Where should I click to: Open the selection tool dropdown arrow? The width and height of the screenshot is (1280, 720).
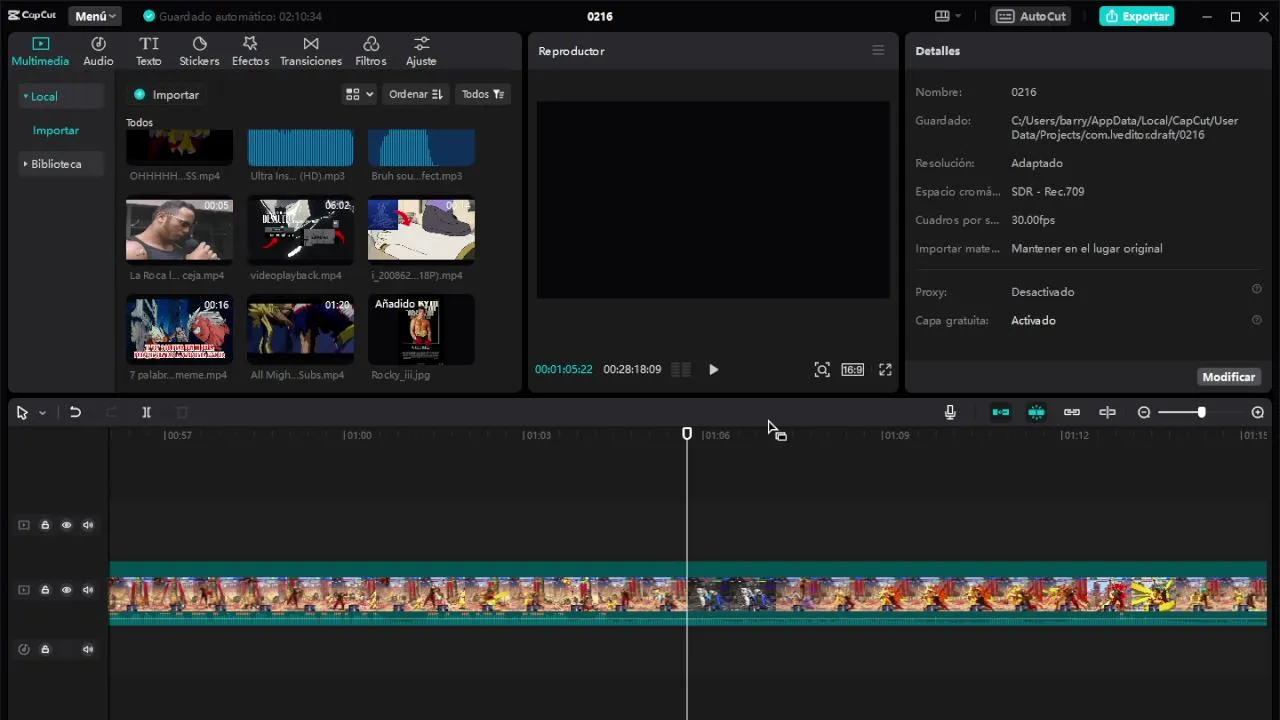tap(42, 413)
